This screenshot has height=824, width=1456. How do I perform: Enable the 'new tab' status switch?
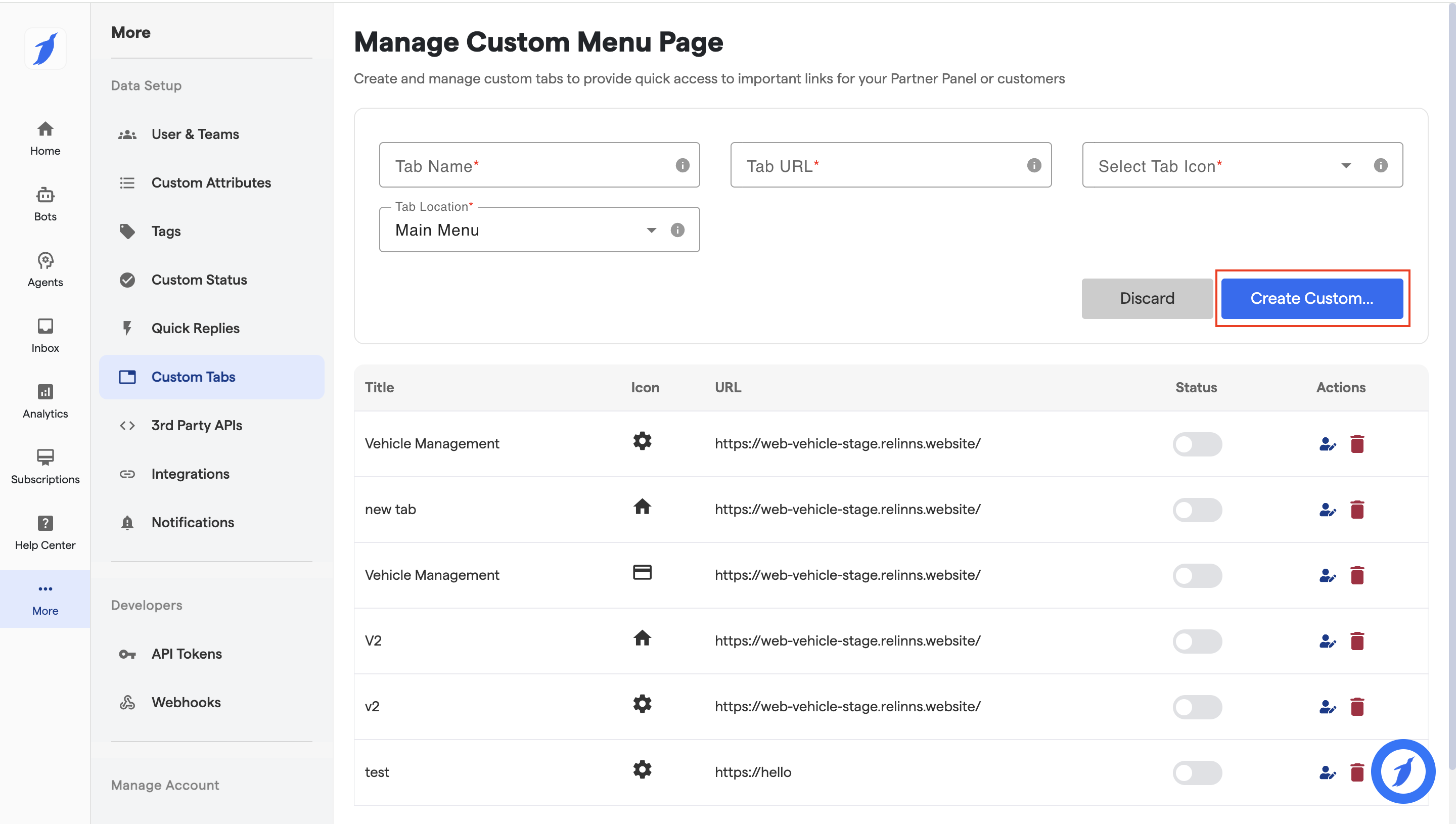click(x=1197, y=510)
